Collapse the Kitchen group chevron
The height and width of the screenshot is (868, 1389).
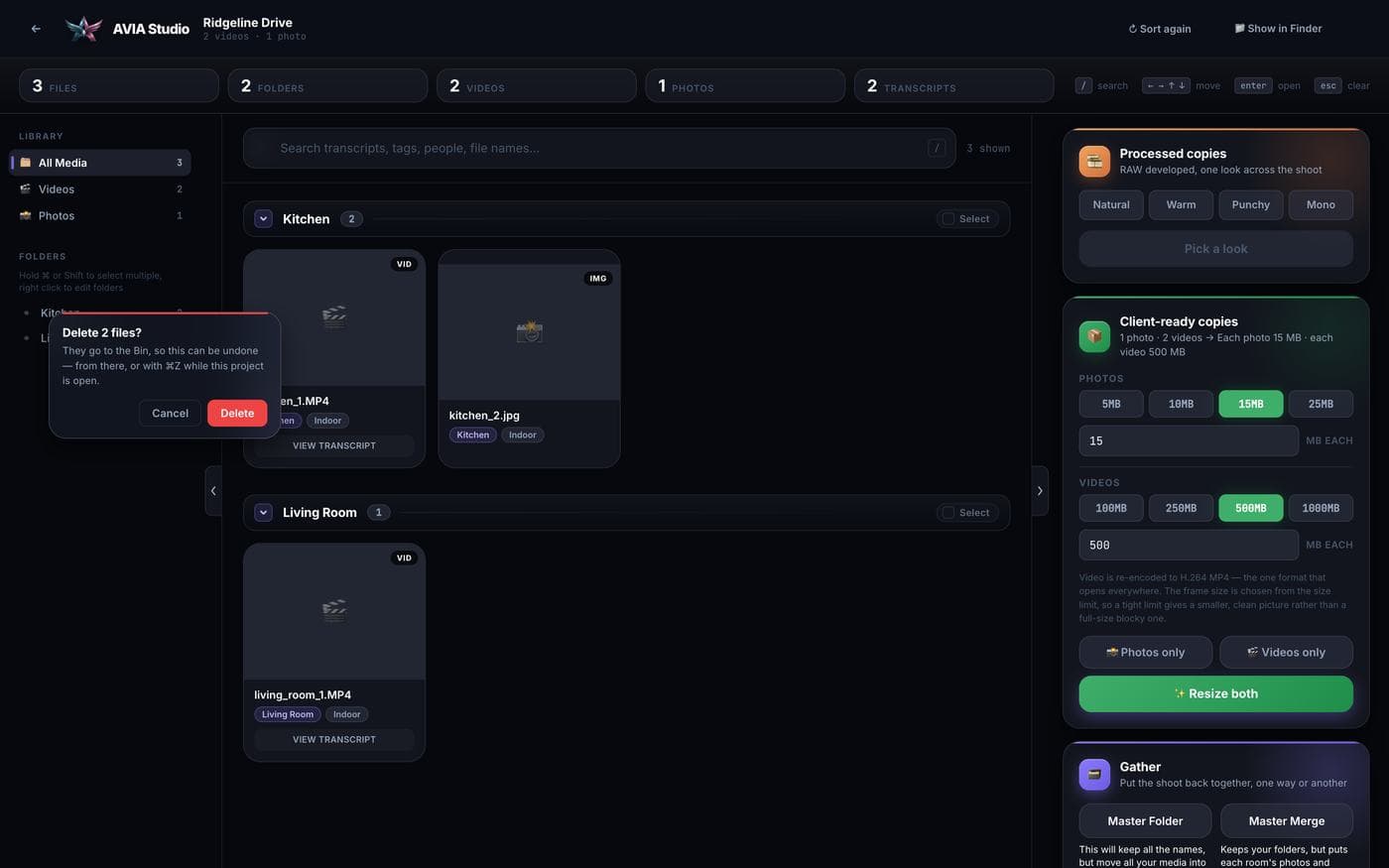[x=263, y=219]
